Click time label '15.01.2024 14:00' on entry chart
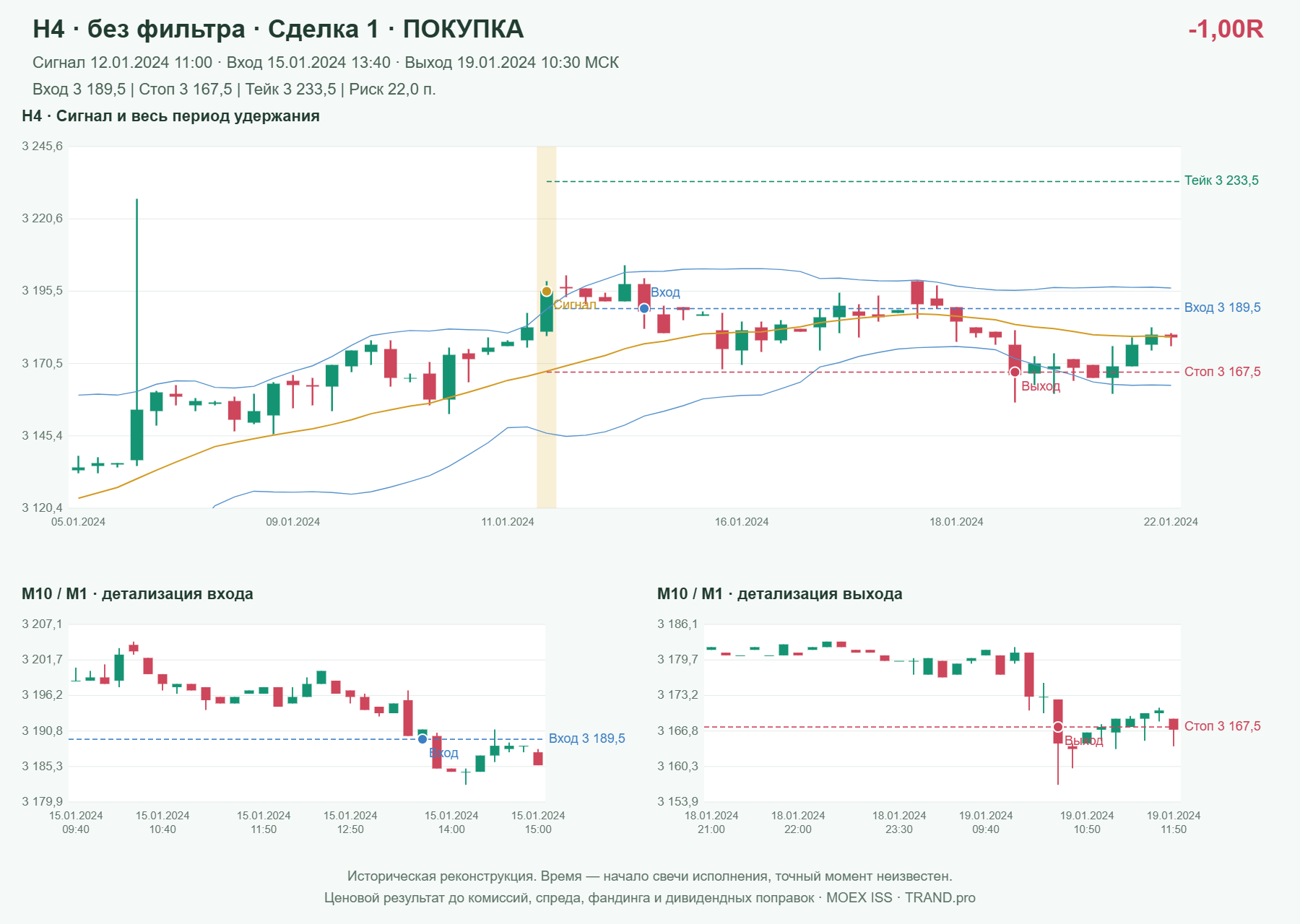1300x924 pixels. (x=451, y=822)
